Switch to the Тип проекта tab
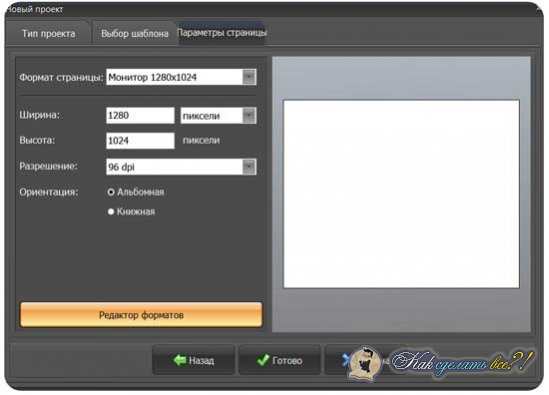The image size is (549, 395). [48, 34]
